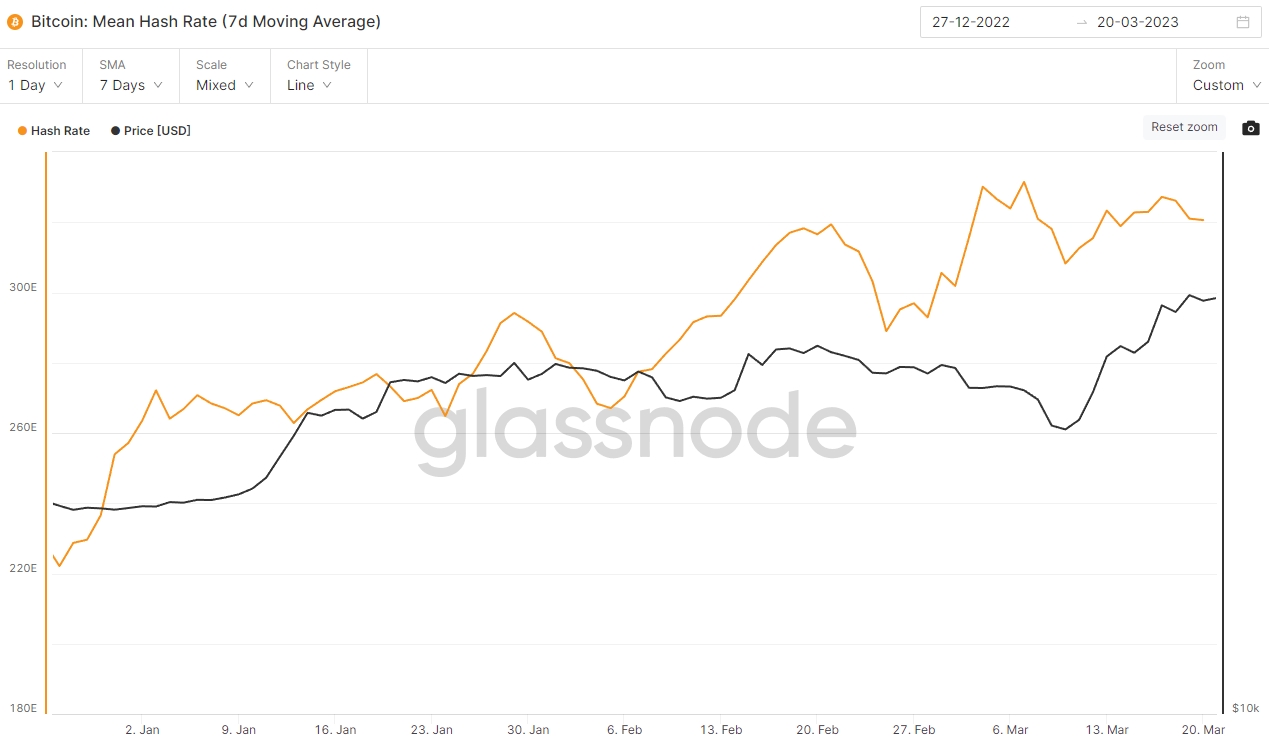This screenshot has height=743, width=1269.
Task: Click the arrow between the dates
Action: [x=1081, y=22]
